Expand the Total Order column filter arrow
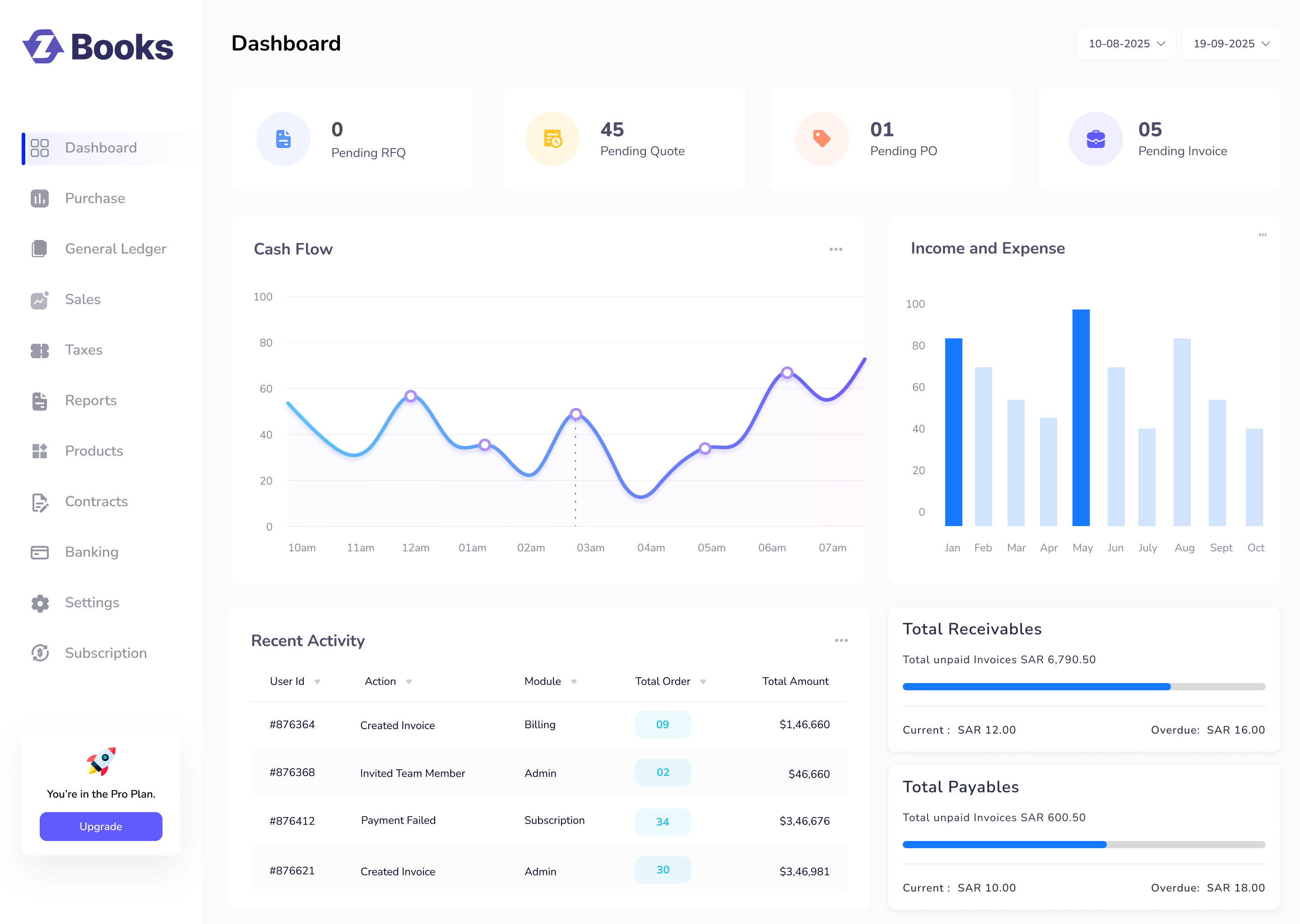 coord(703,682)
